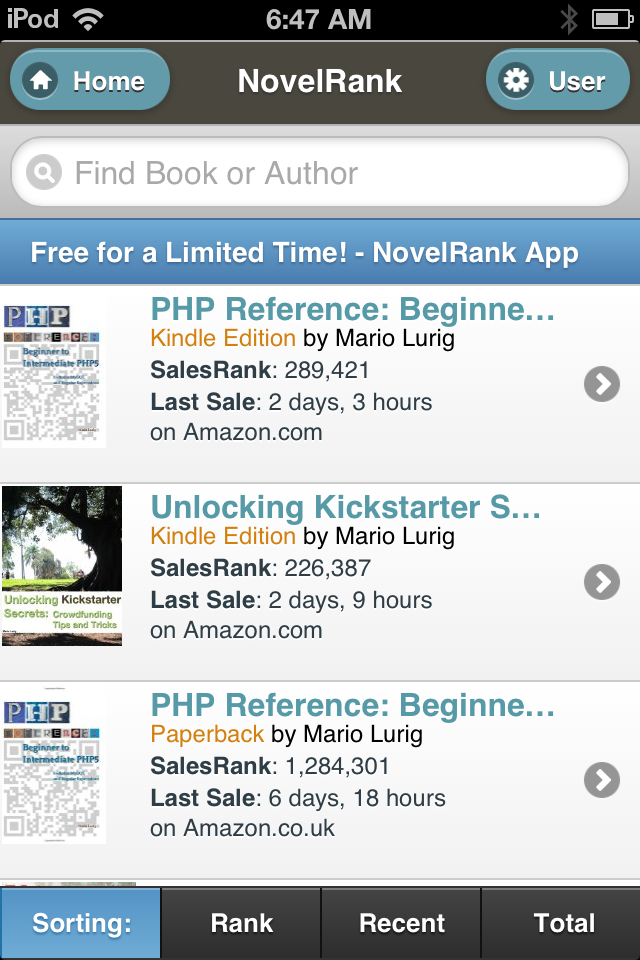Tap the Wi-Fi icon in status bar
Image resolution: width=640 pixels, height=960 pixels.
point(88,20)
